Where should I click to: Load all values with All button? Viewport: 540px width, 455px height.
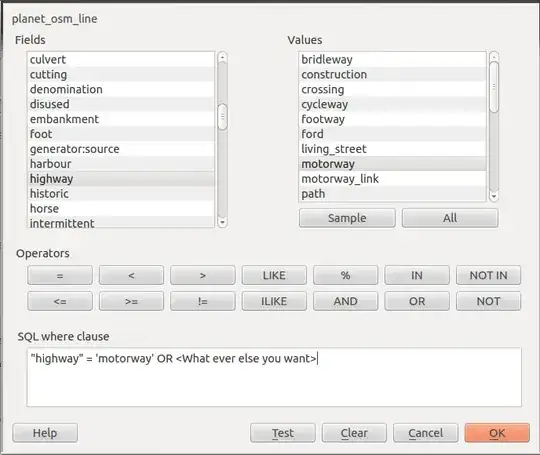tap(450, 218)
